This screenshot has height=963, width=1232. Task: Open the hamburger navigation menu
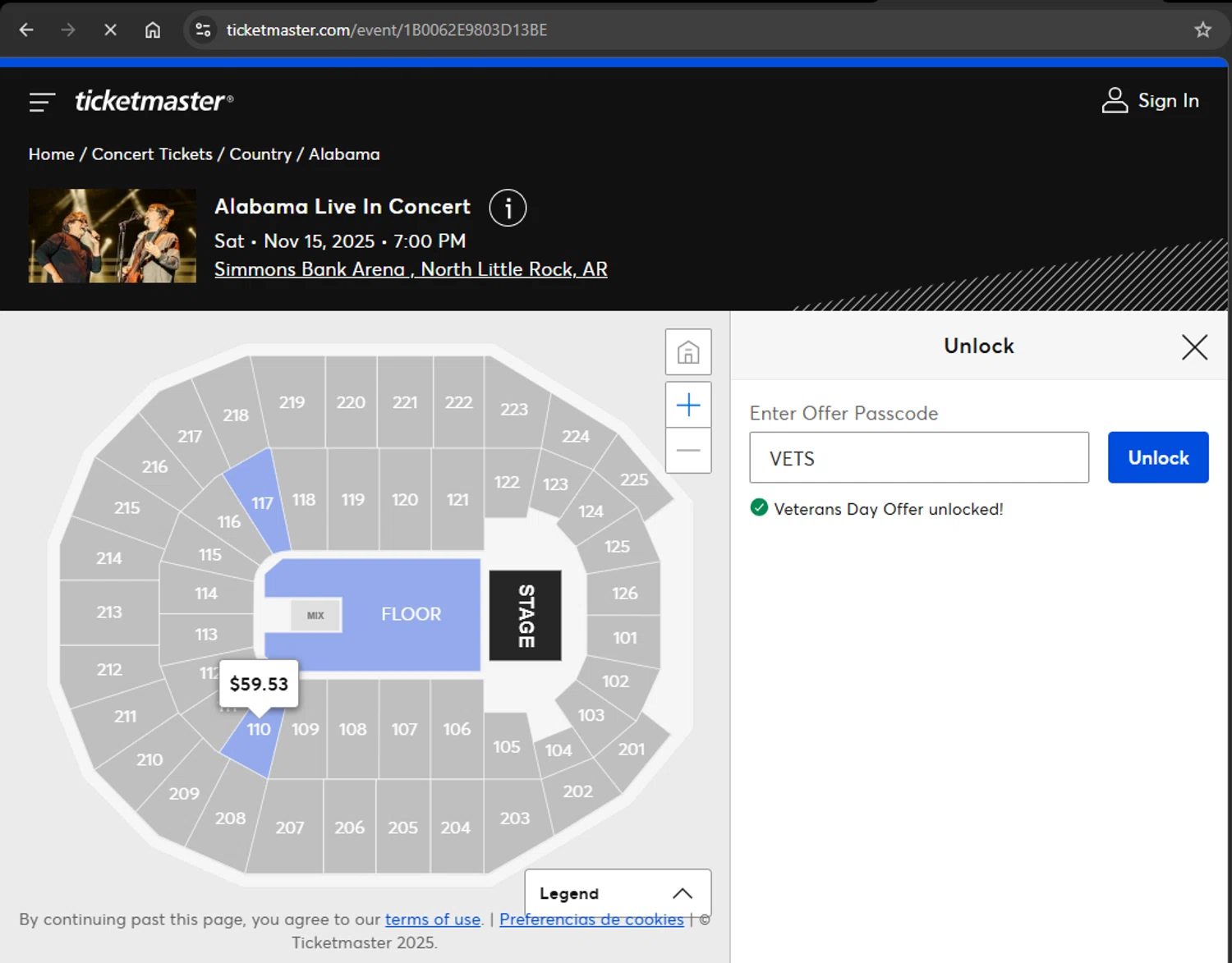coord(42,102)
